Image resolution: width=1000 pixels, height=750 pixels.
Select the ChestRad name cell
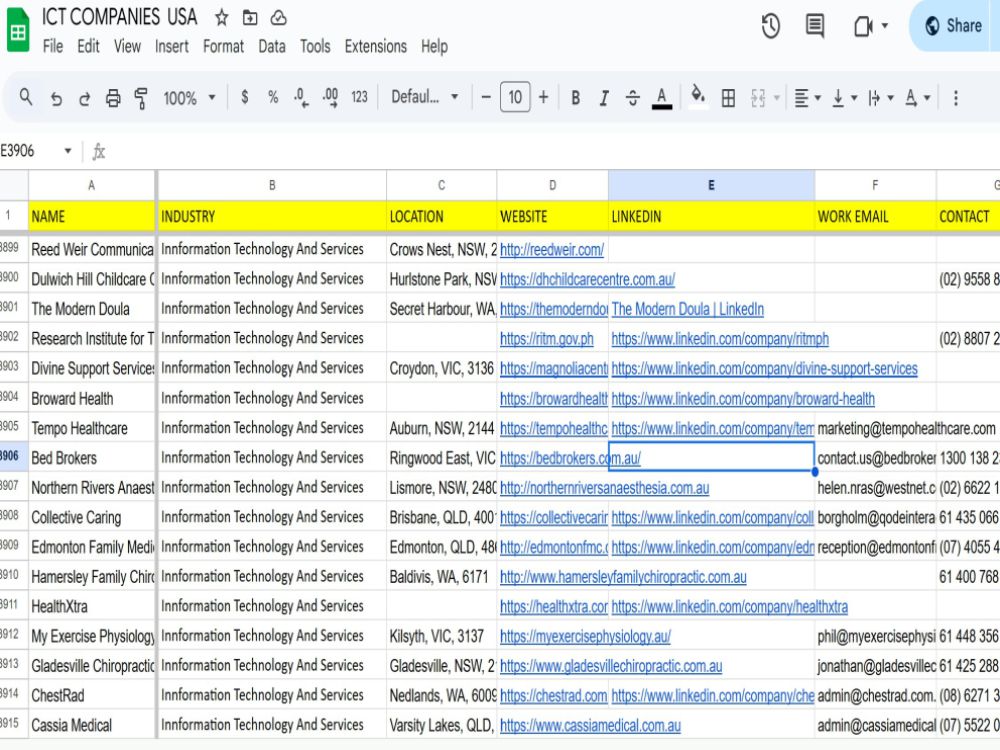pyautogui.click(x=92, y=695)
